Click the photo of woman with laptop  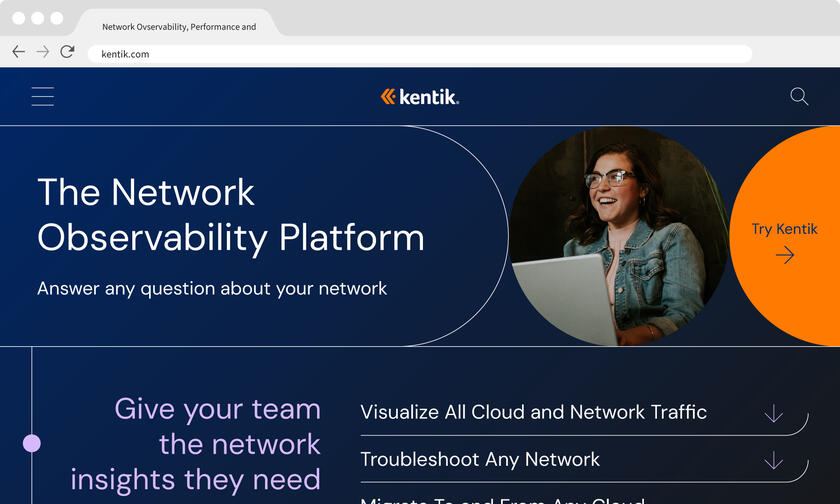(619, 236)
